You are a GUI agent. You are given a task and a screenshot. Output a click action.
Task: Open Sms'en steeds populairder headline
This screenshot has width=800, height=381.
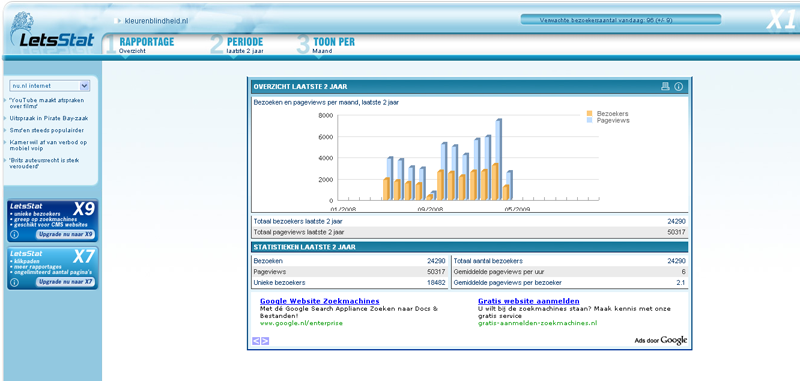[x=46, y=131]
